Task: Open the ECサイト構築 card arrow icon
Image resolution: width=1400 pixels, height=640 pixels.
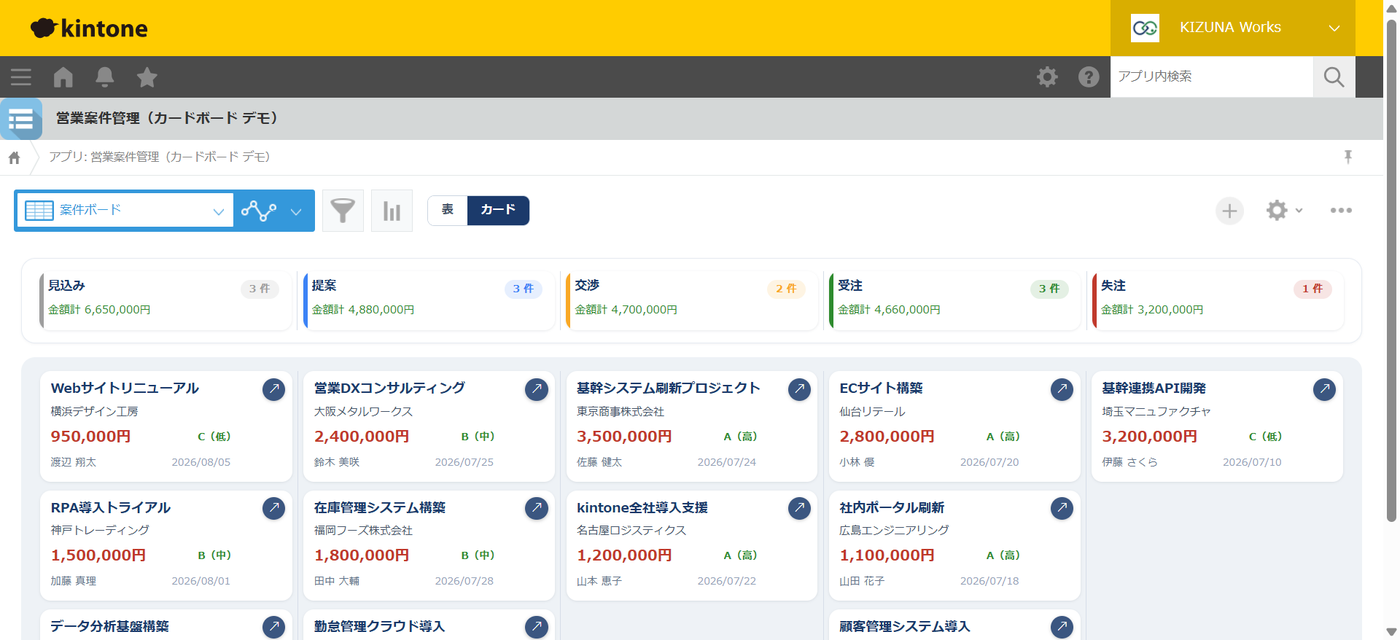Action: pyautogui.click(x=1063, y=390)
